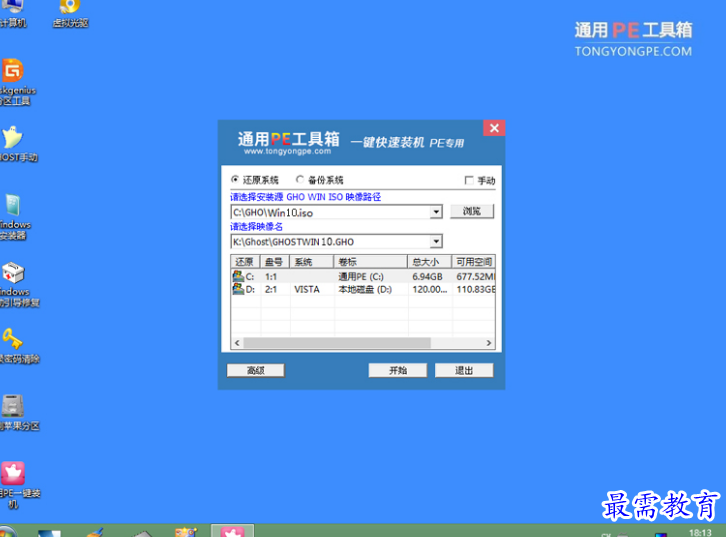Screen dimensions: 726x537
Task: Sort by the 总大小 column header
Action: pyautogui.click(x=430, y=262)
